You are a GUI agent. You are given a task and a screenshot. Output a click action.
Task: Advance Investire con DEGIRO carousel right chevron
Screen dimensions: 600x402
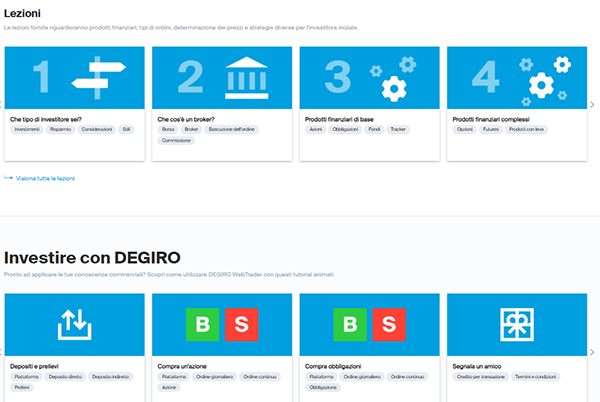[x=592, y=352]
